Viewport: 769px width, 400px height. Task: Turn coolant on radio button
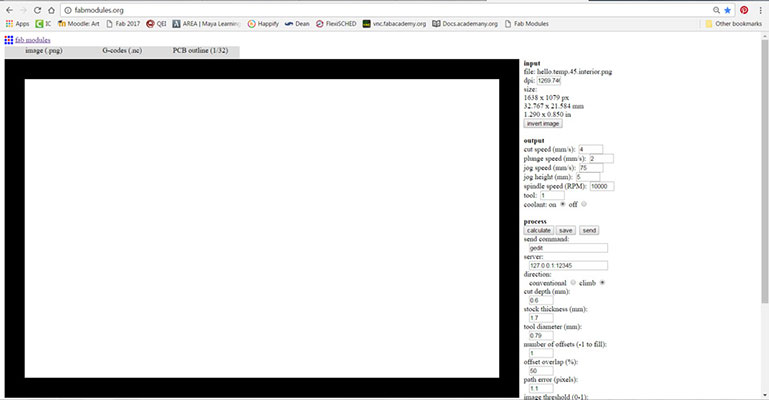563,204
